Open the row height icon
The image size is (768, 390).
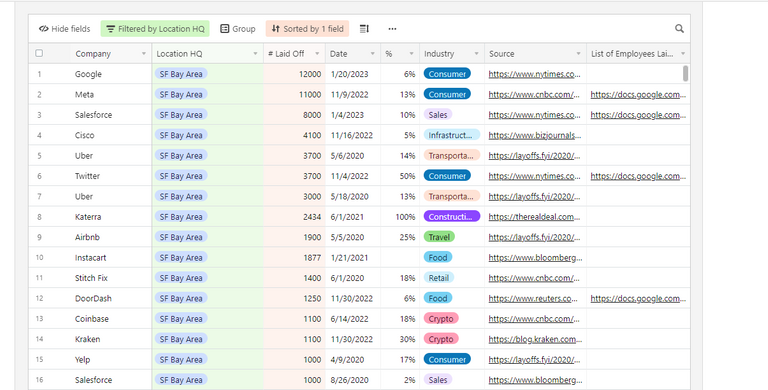pos(364,29)
